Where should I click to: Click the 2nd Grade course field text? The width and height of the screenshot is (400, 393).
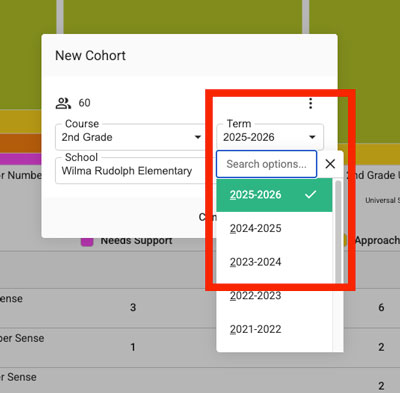(x=87, y=137)
